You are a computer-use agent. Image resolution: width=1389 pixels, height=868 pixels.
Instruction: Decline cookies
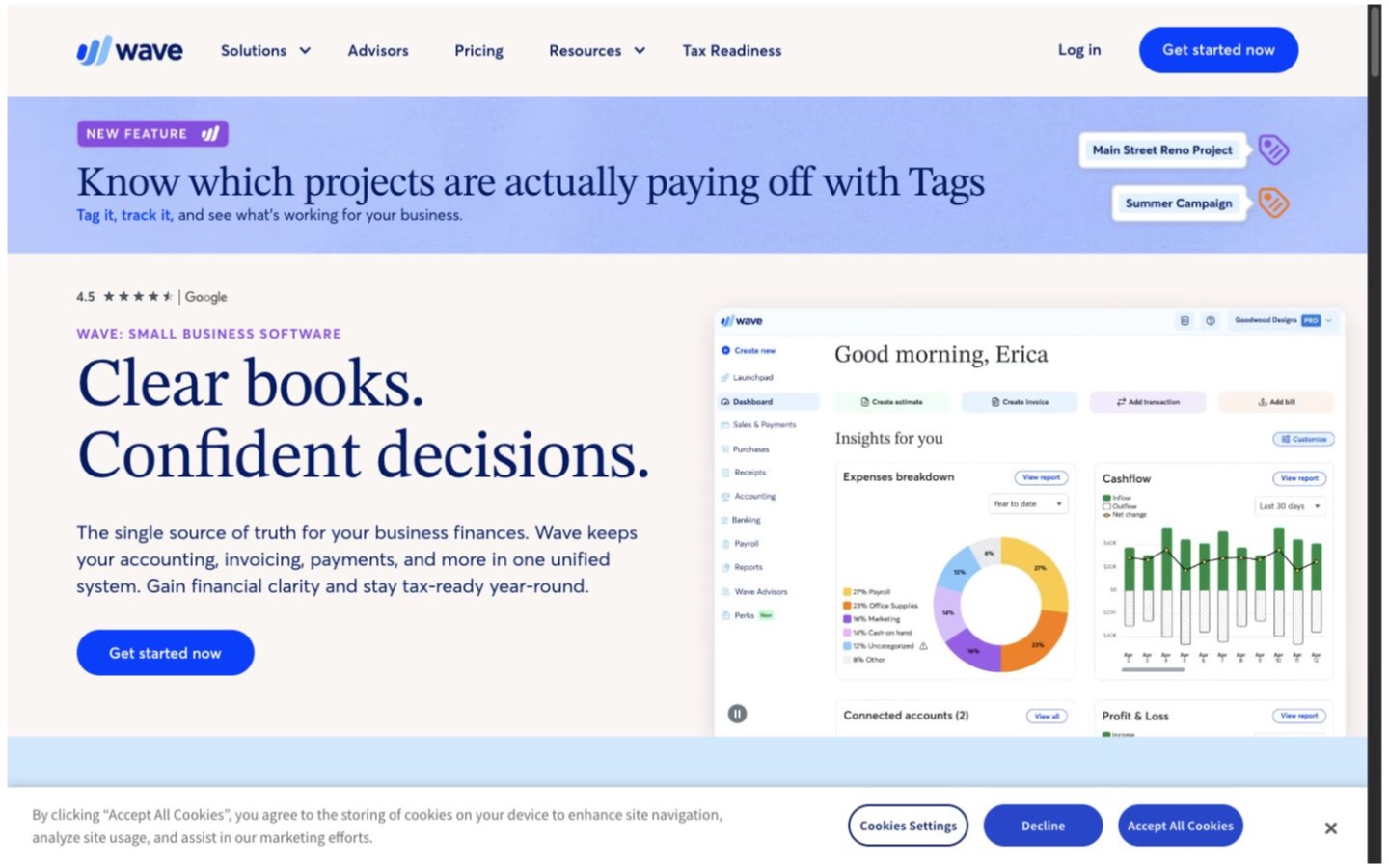point(1043,826)
